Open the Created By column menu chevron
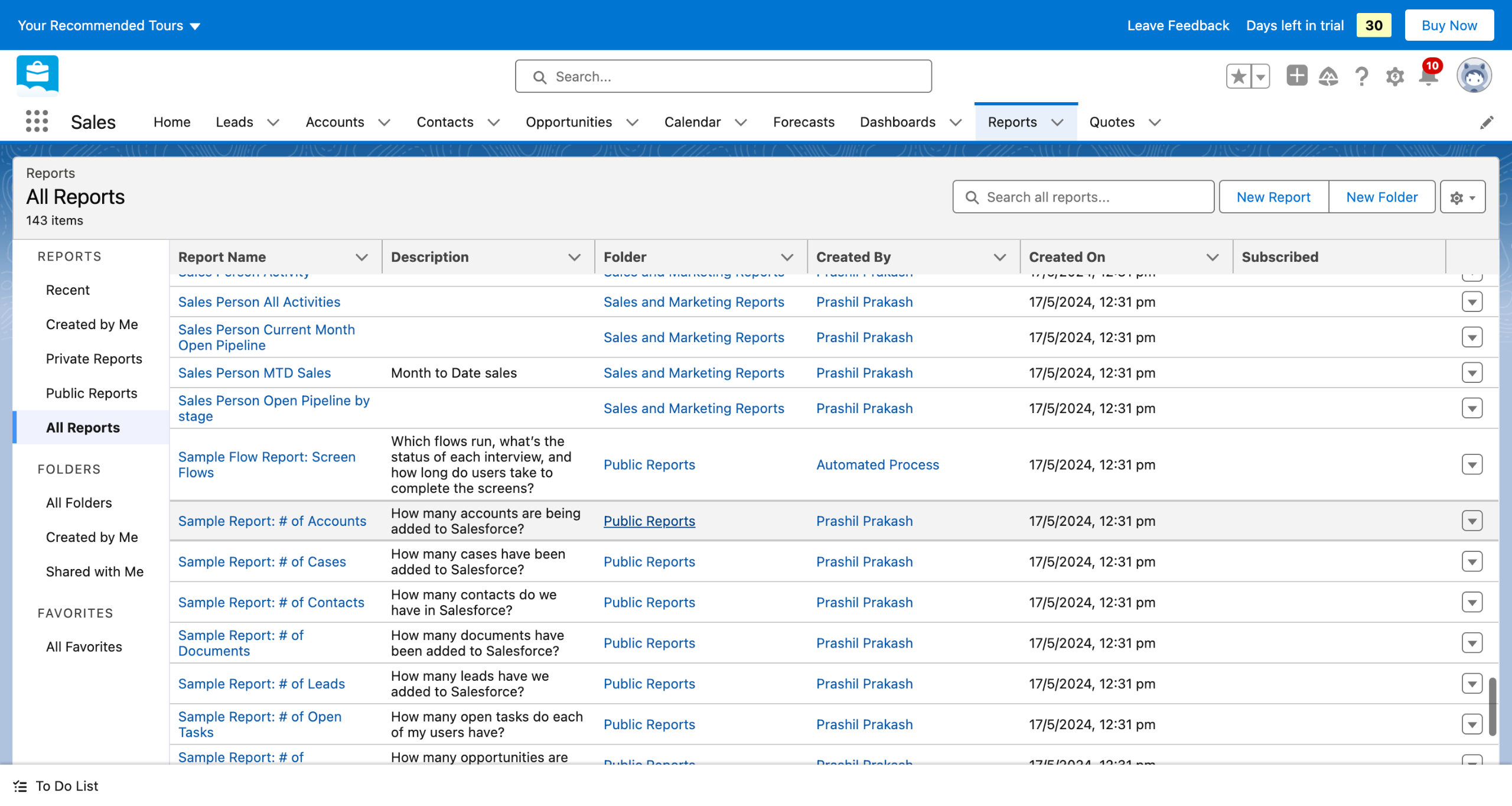Viewport: 1512px width, 806px height. (999, 257)
